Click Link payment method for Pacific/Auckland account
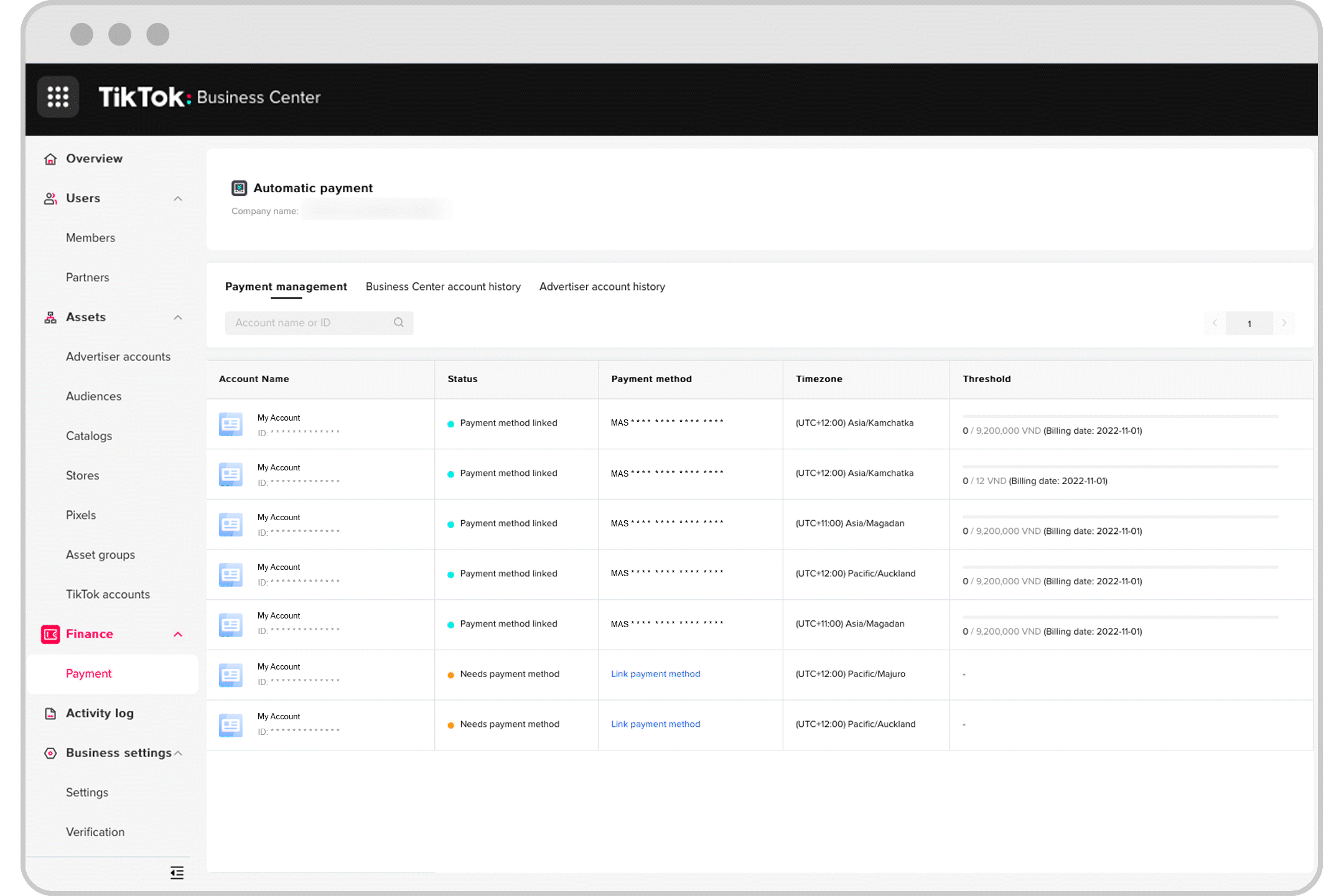1344x896 pixels. point(655,724)
